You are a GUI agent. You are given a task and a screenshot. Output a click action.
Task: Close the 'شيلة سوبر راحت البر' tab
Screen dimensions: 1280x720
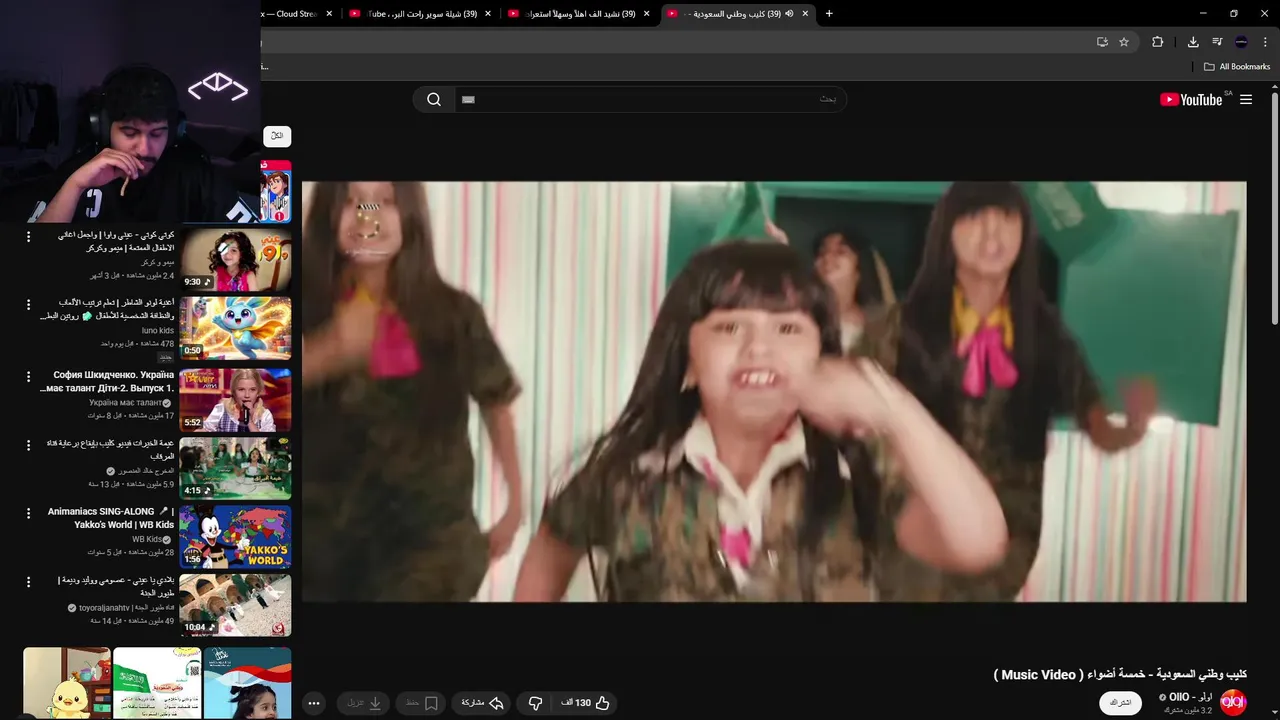(488, 14)
